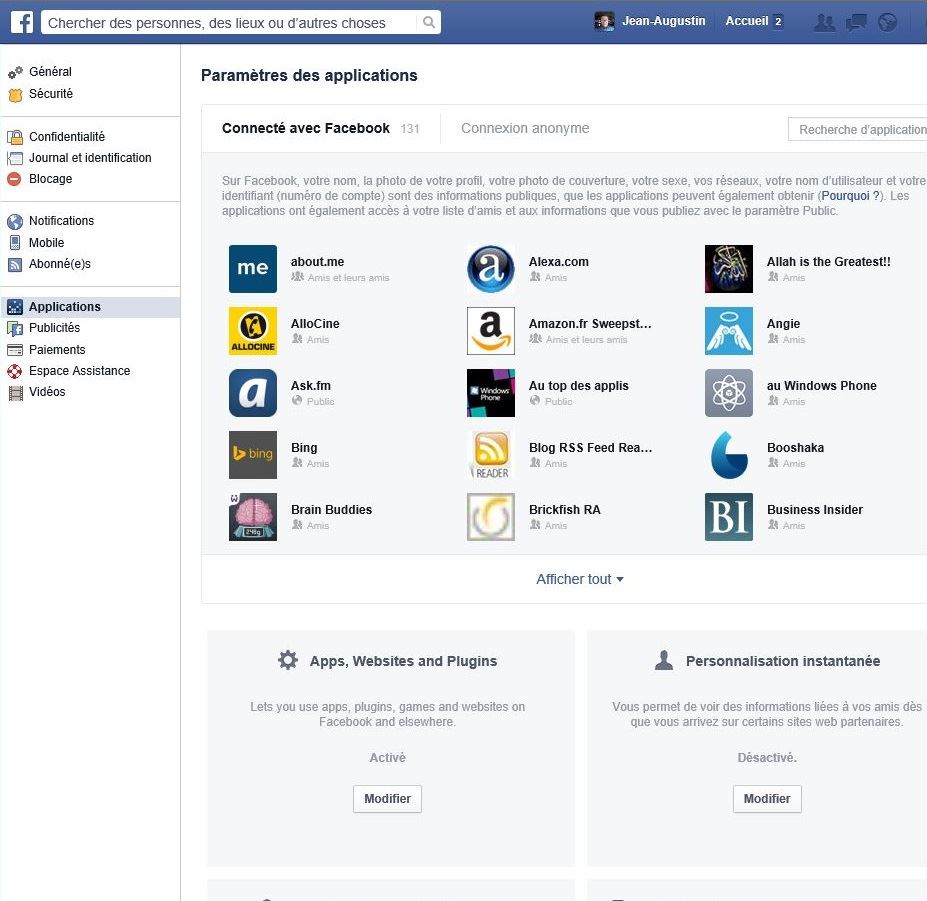The image size is (927, 901).
Task: Open Allah is the Greatest app icon
Action: (x=728, y=268)
